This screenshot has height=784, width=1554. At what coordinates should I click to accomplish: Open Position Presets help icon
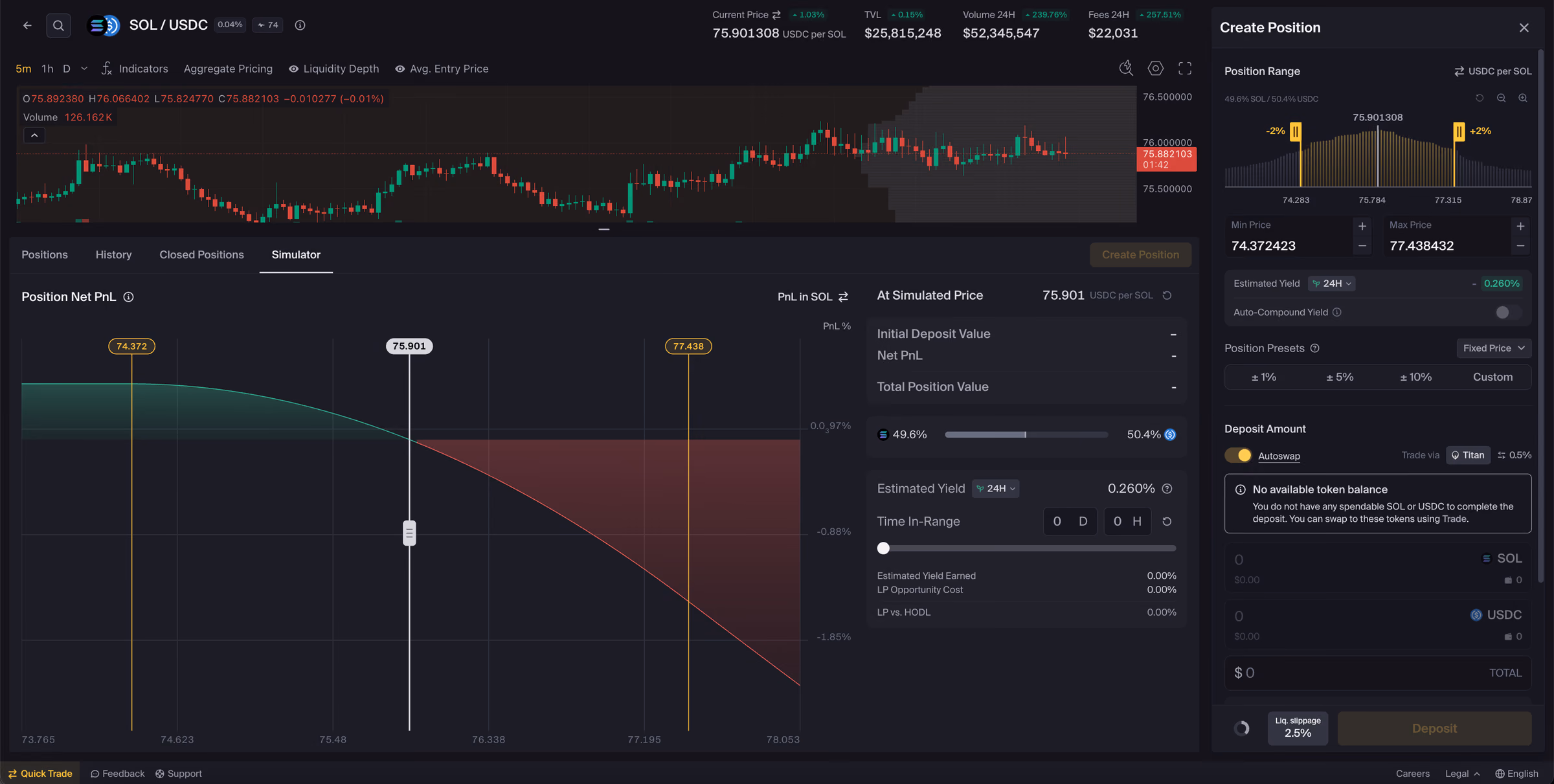[1314, 348]
